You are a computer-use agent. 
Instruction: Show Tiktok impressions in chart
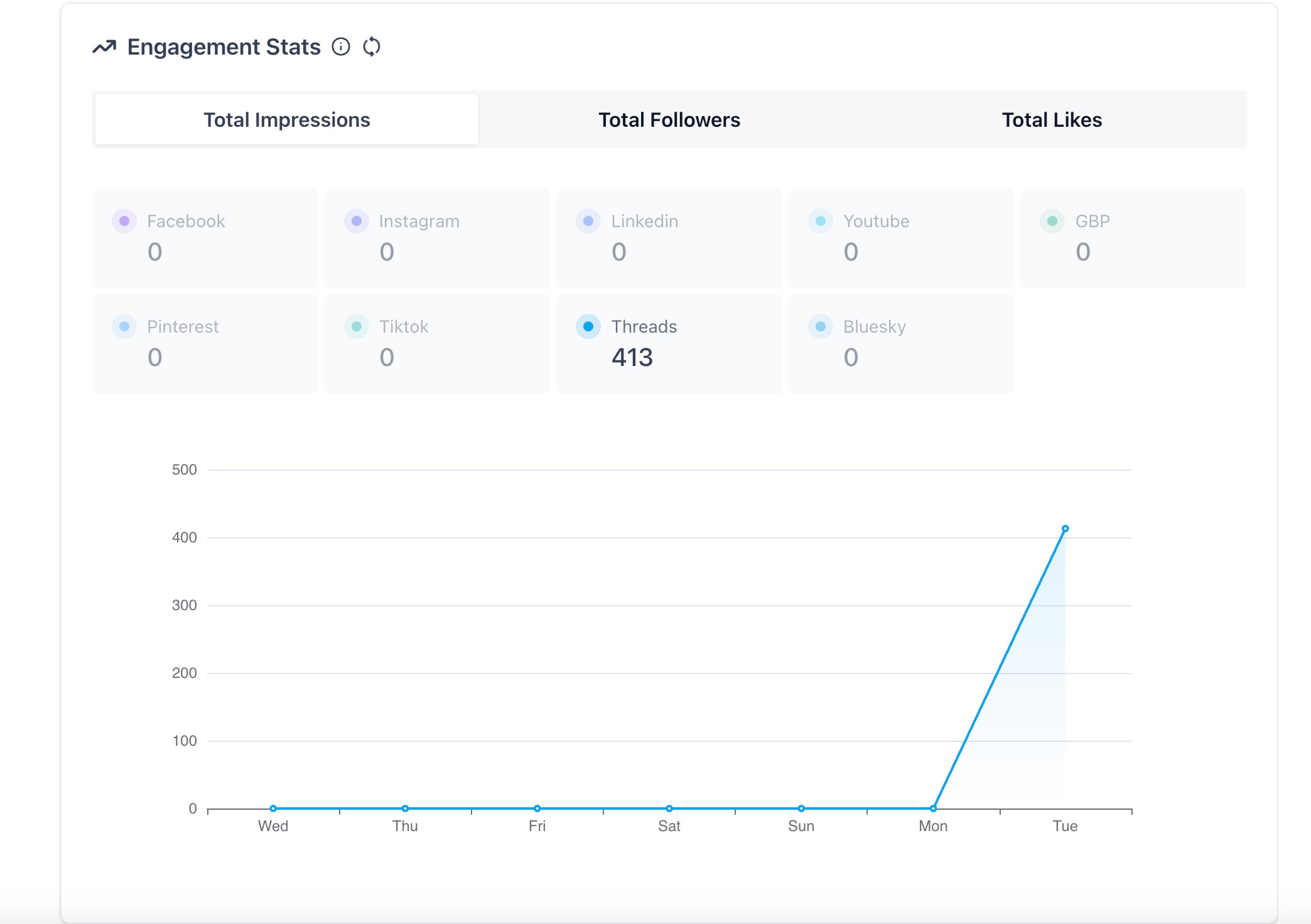[x=437, y=343]
